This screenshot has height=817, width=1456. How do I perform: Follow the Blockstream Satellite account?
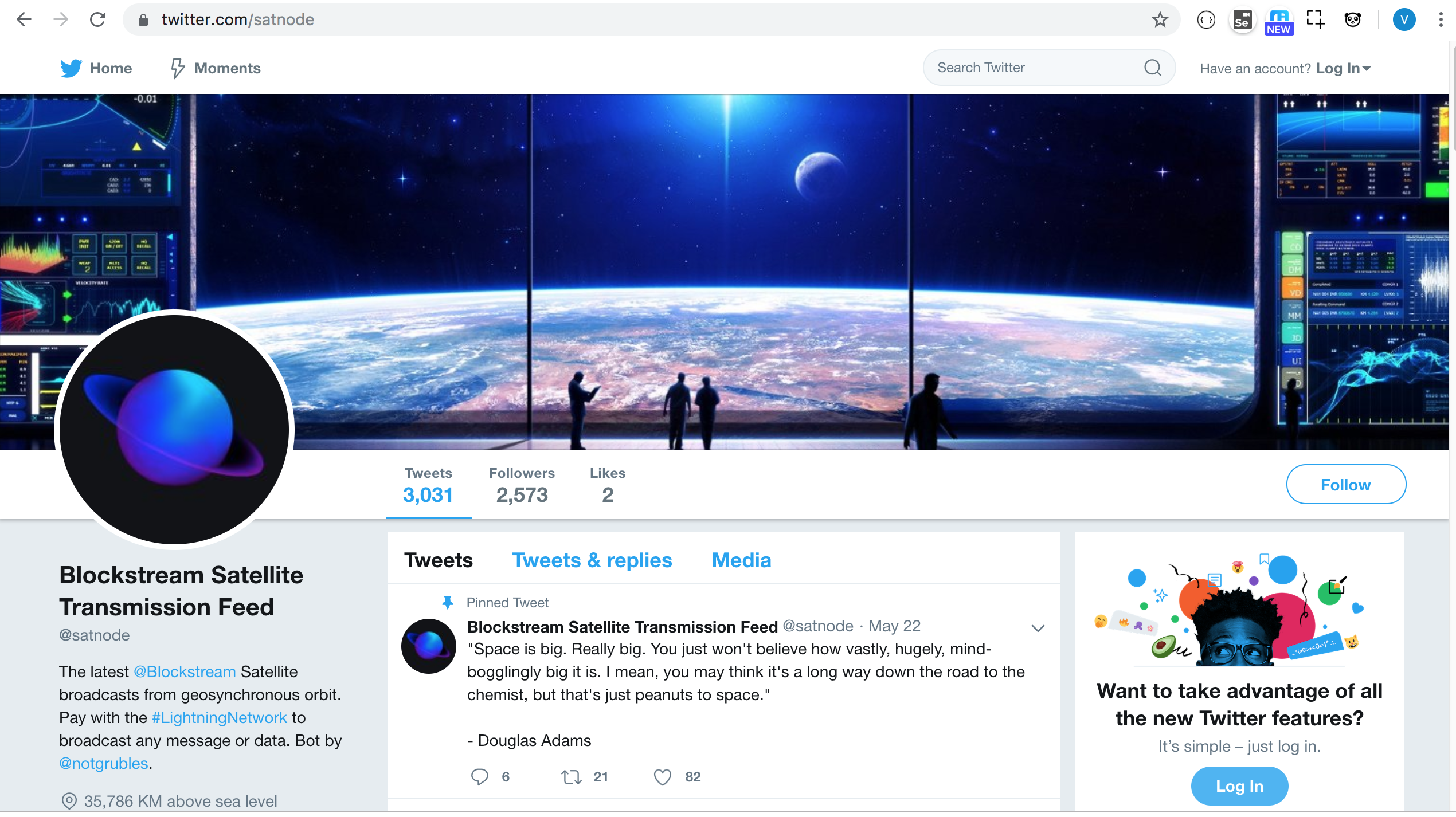point(1345,485)
